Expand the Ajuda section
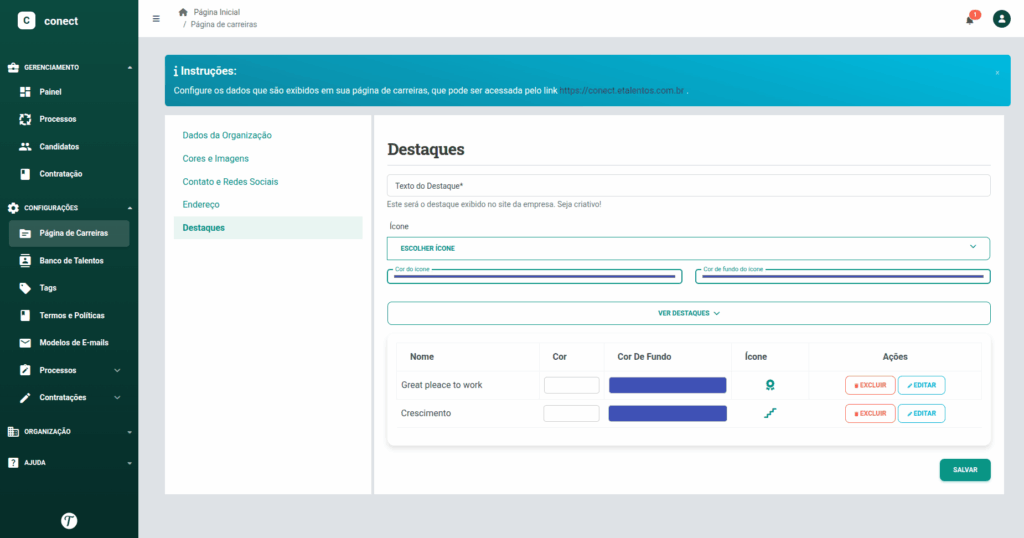Image resolution: width=1024 pixels, height=538 pixels. [x=129, y=462]
